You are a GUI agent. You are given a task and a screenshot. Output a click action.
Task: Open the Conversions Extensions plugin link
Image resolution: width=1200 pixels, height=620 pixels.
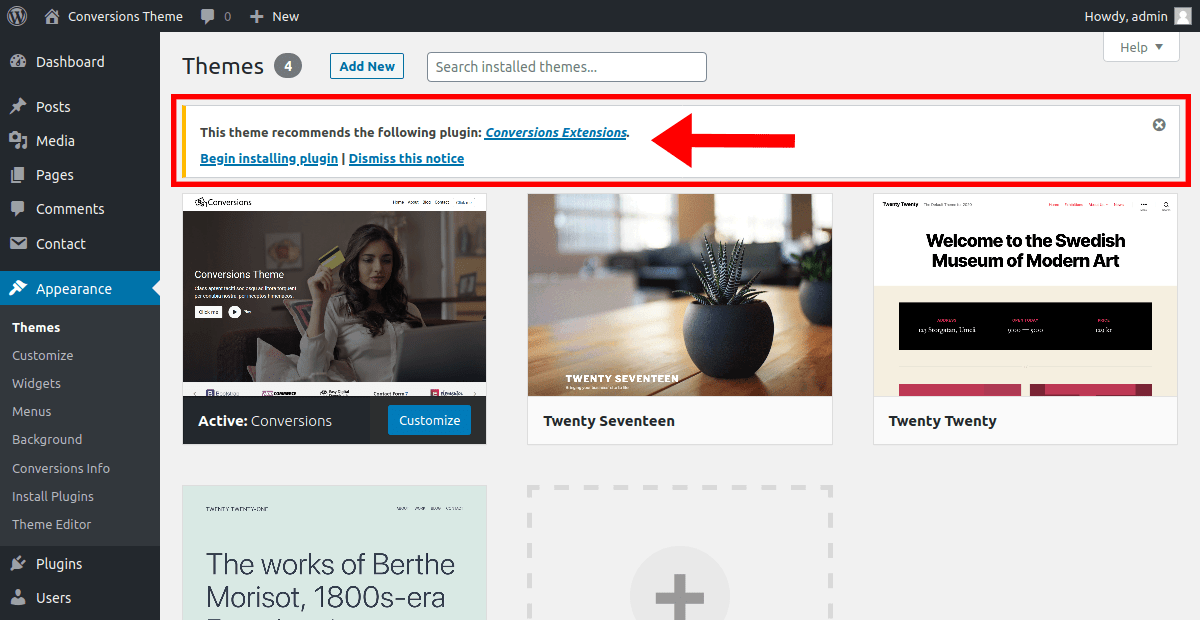point(556,132)
